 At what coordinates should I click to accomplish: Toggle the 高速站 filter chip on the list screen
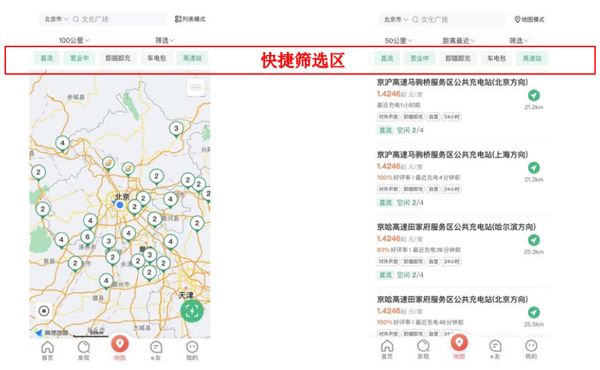pos(532,59)
